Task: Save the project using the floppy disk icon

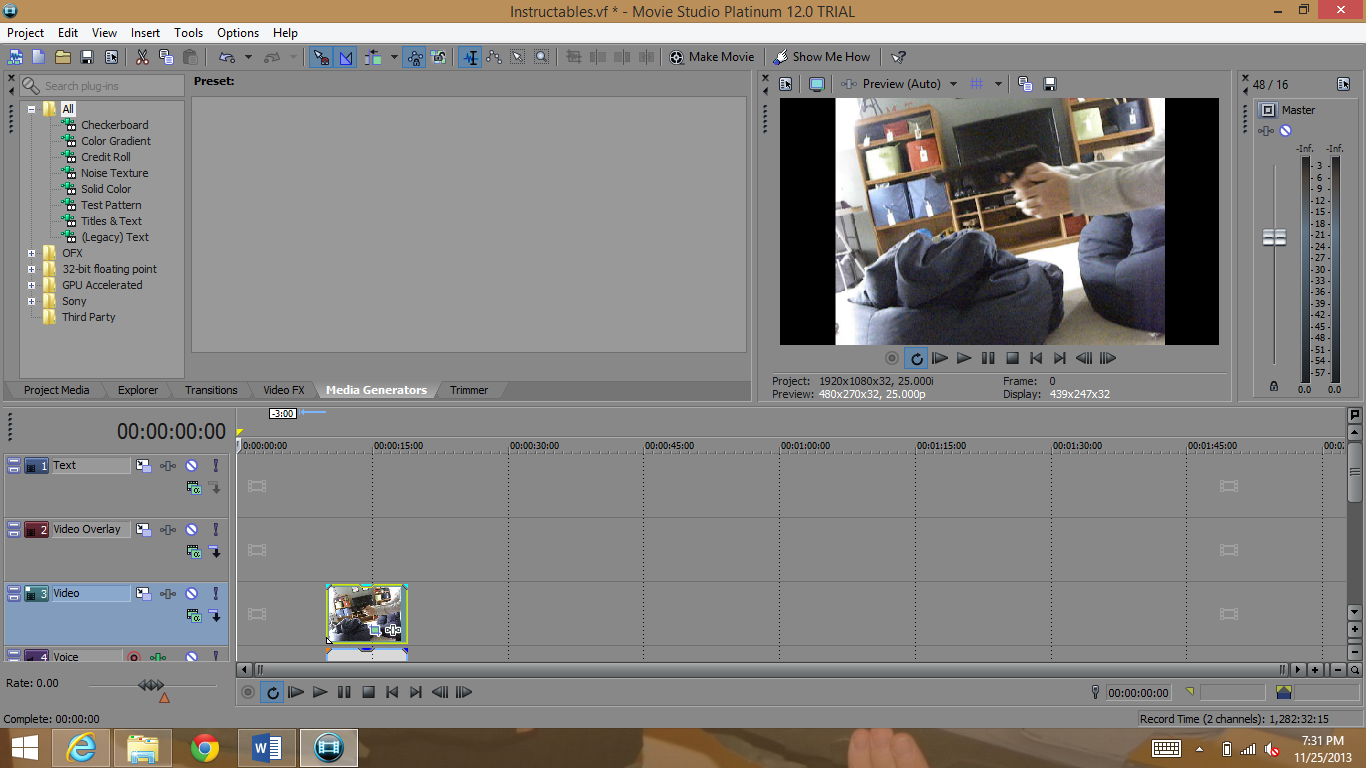Action: click(x=87, y=57)
